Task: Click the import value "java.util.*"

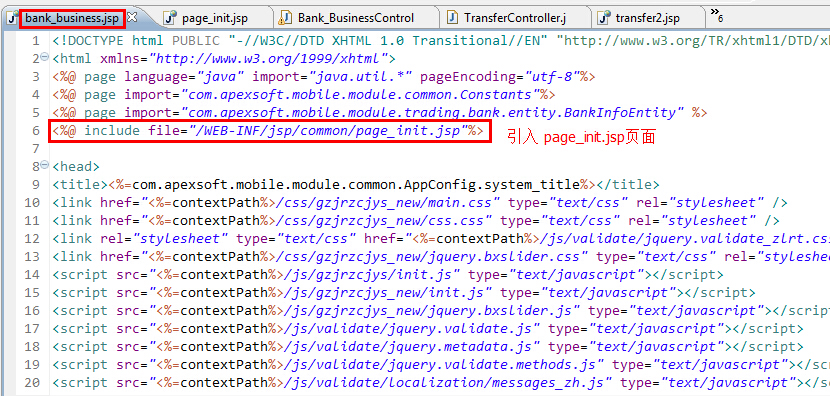Action: click(361, 77)
